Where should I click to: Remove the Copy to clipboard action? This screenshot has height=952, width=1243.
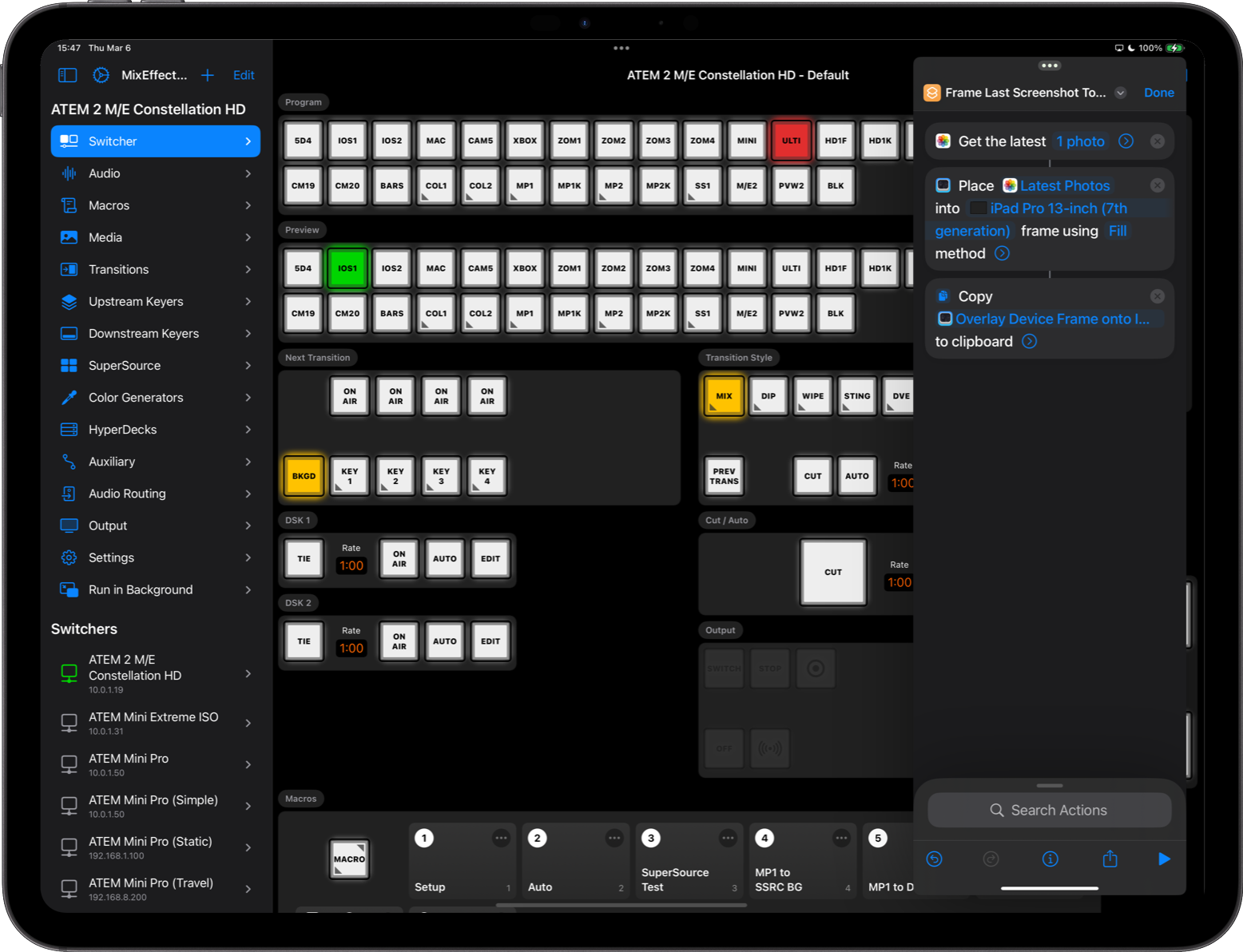1157,296
